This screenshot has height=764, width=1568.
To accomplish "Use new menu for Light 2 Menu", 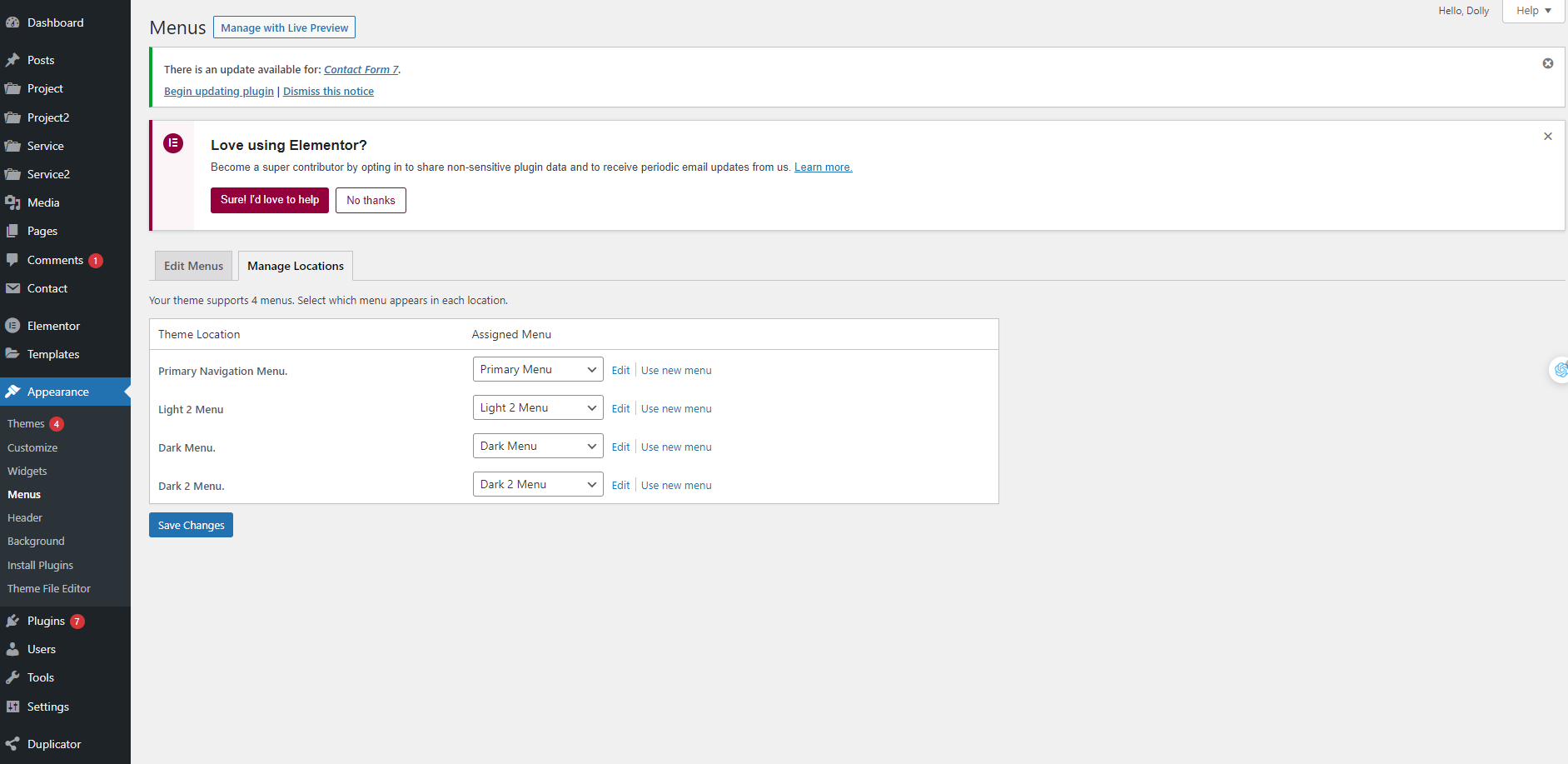I will pos(676,409).
